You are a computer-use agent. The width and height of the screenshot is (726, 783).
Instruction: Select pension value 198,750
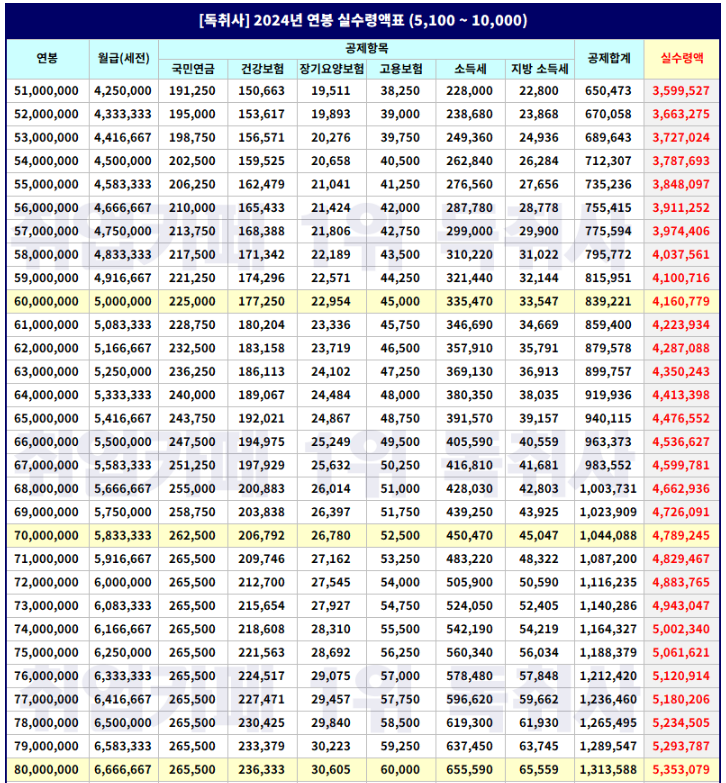click(x=192, y=138)
